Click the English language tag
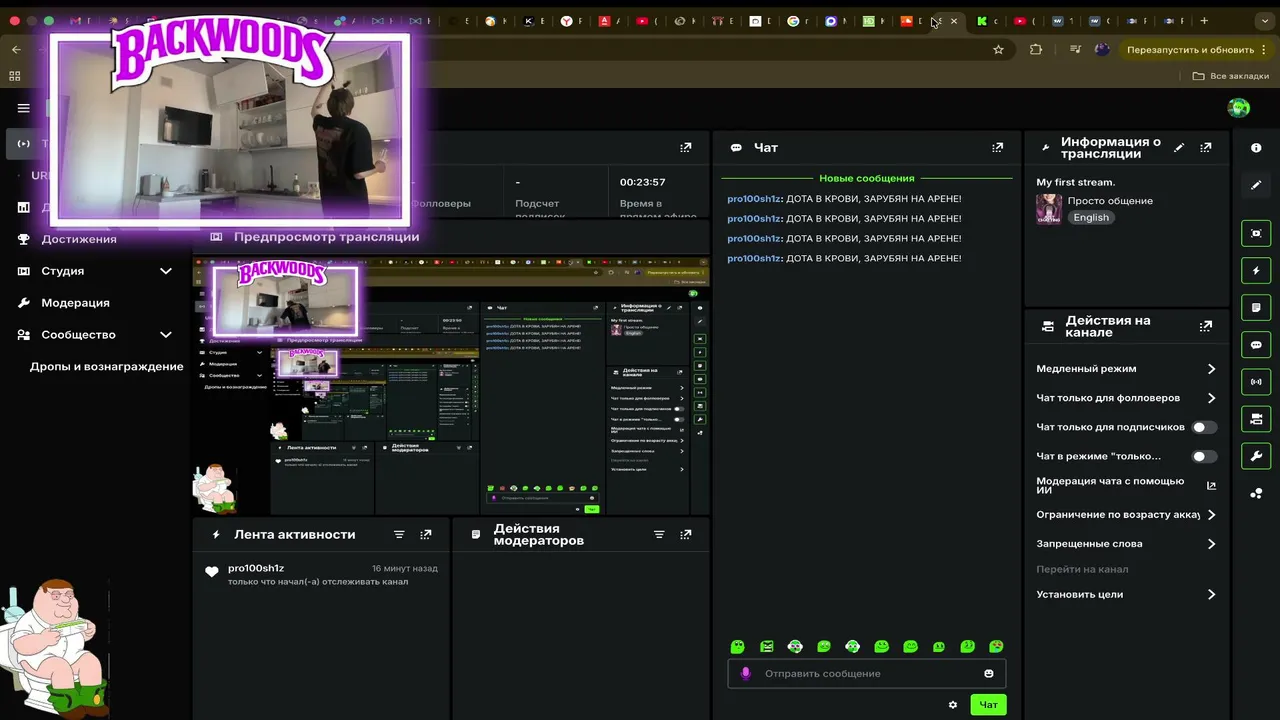Viewport: 1280px width, 720px height. point(1091,218)
